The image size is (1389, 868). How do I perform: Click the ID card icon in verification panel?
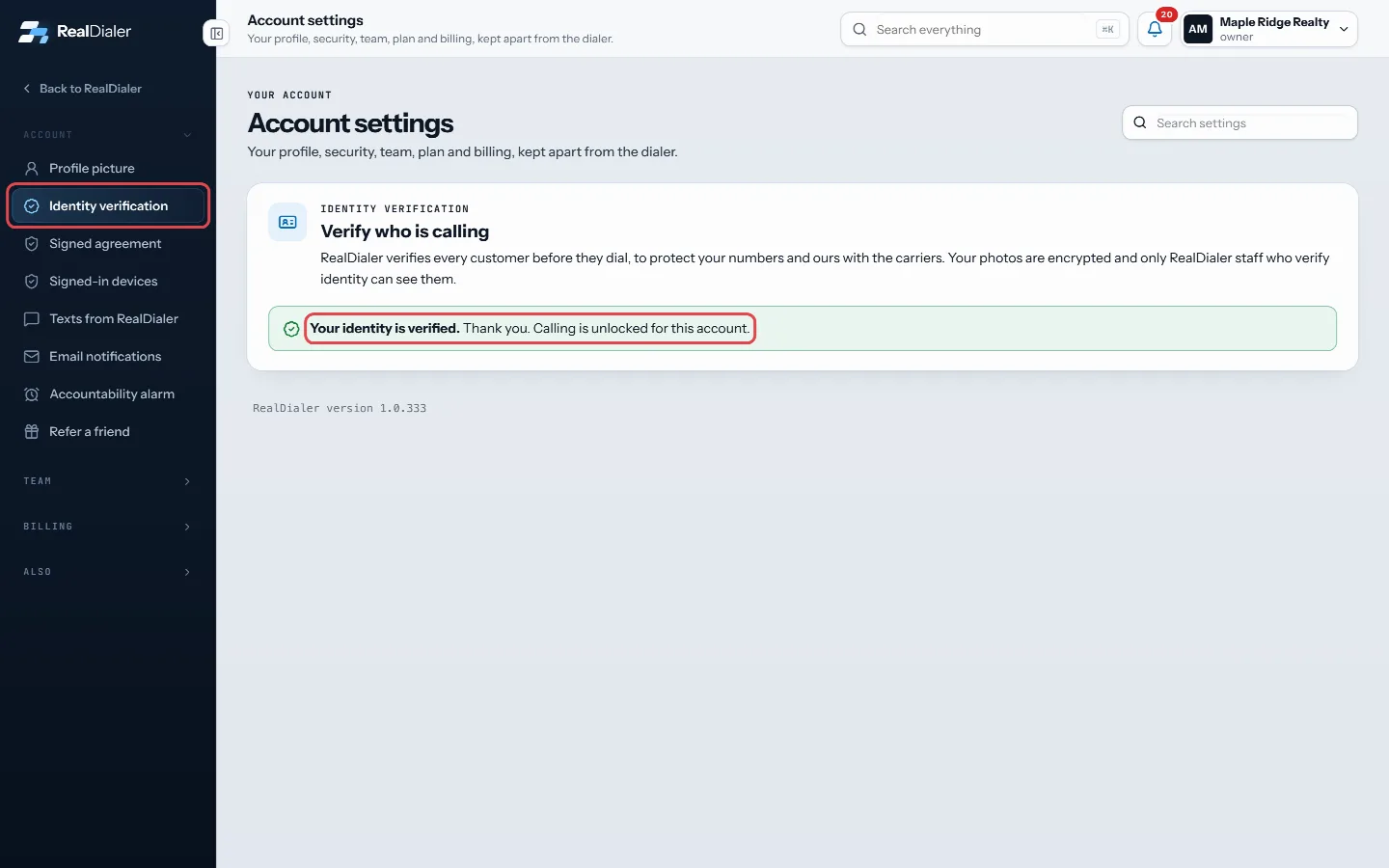[x=287, y=222]
